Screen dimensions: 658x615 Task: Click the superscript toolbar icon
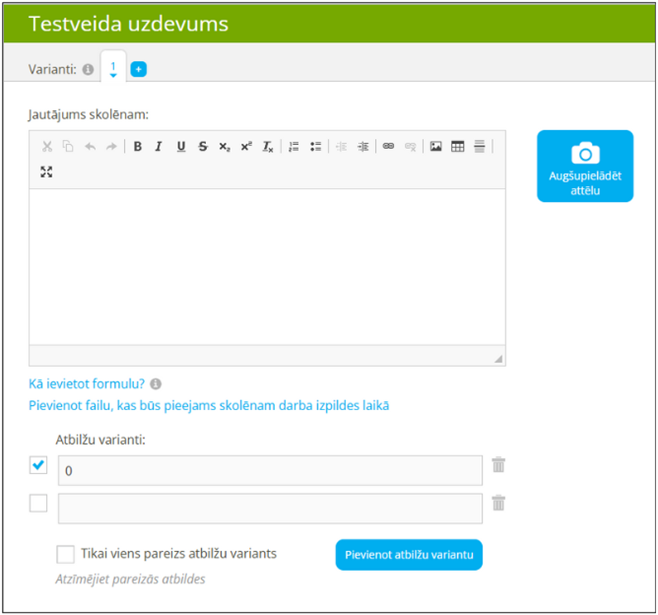(x=246, y=147)
